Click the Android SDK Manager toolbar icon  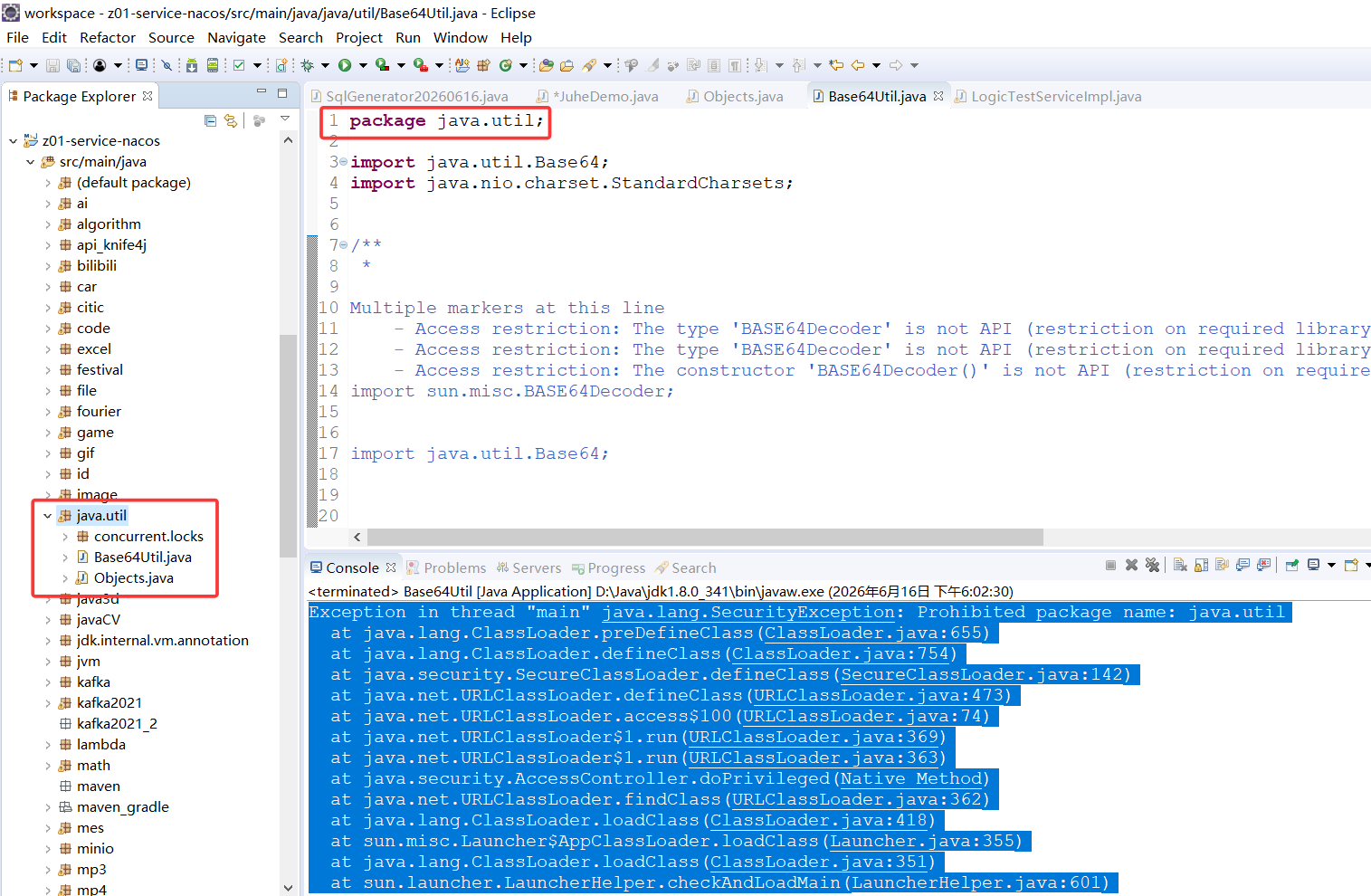tap(191, 65)
